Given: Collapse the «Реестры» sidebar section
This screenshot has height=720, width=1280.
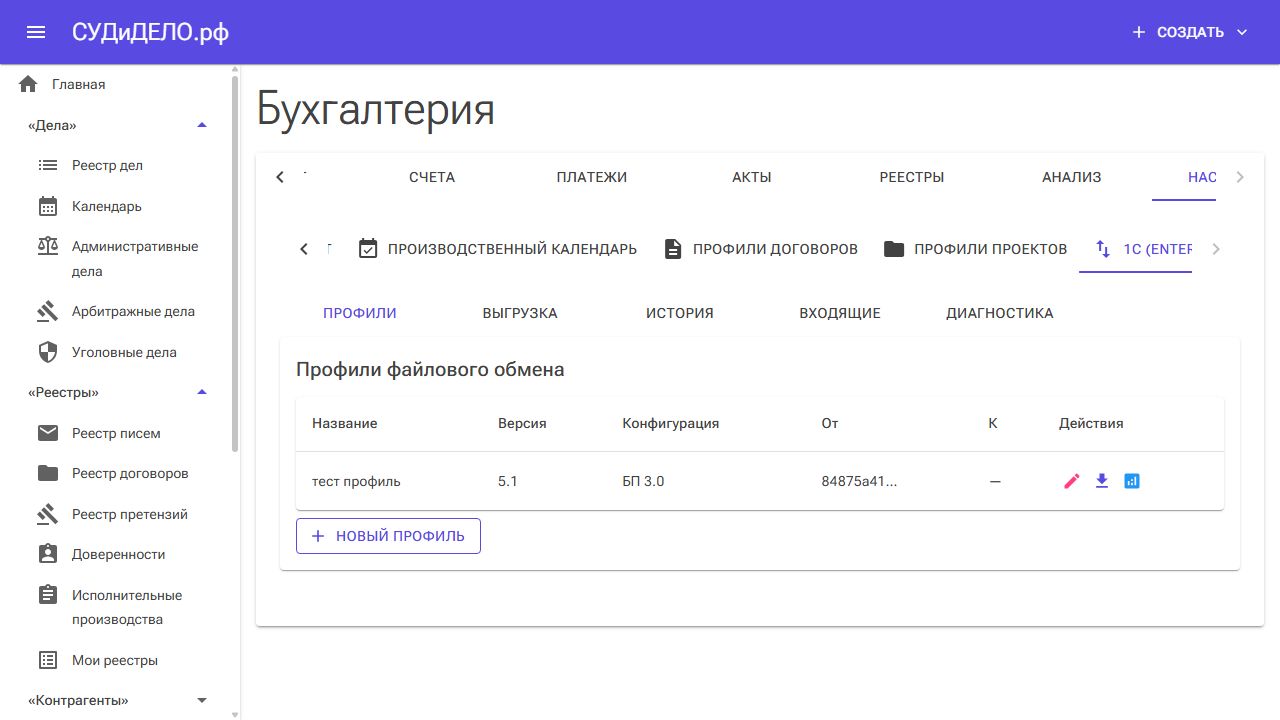Looking at the screenshot, I should click(x=202, y=392).
